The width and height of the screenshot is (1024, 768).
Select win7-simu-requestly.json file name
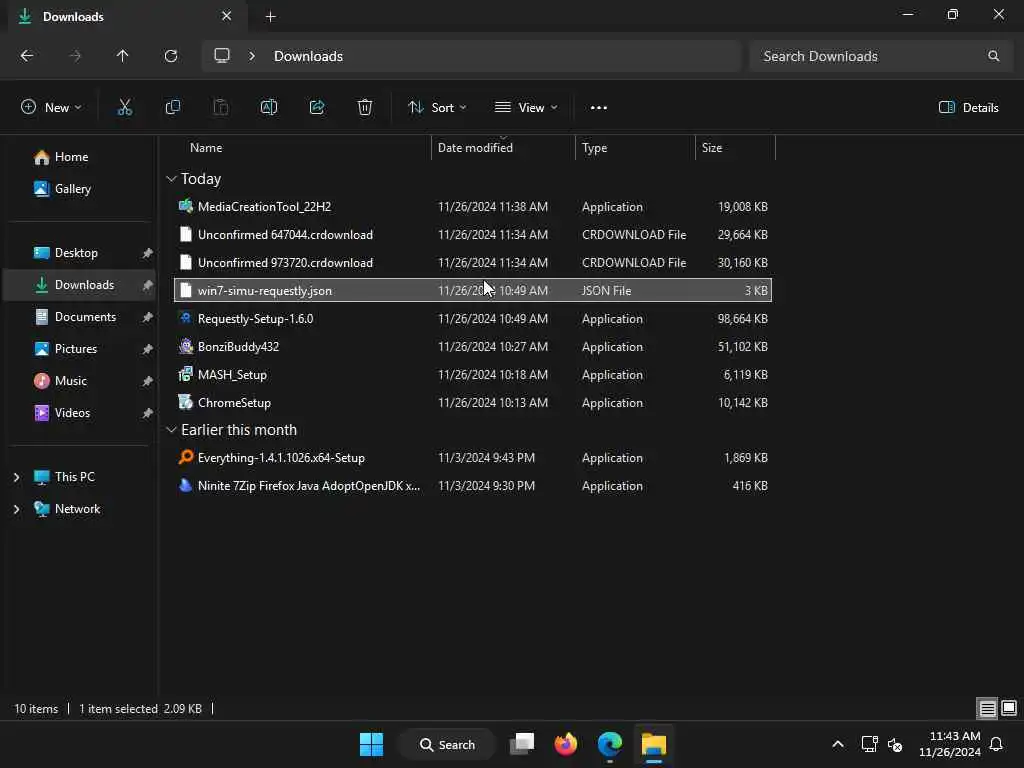[x=264, y=291]
